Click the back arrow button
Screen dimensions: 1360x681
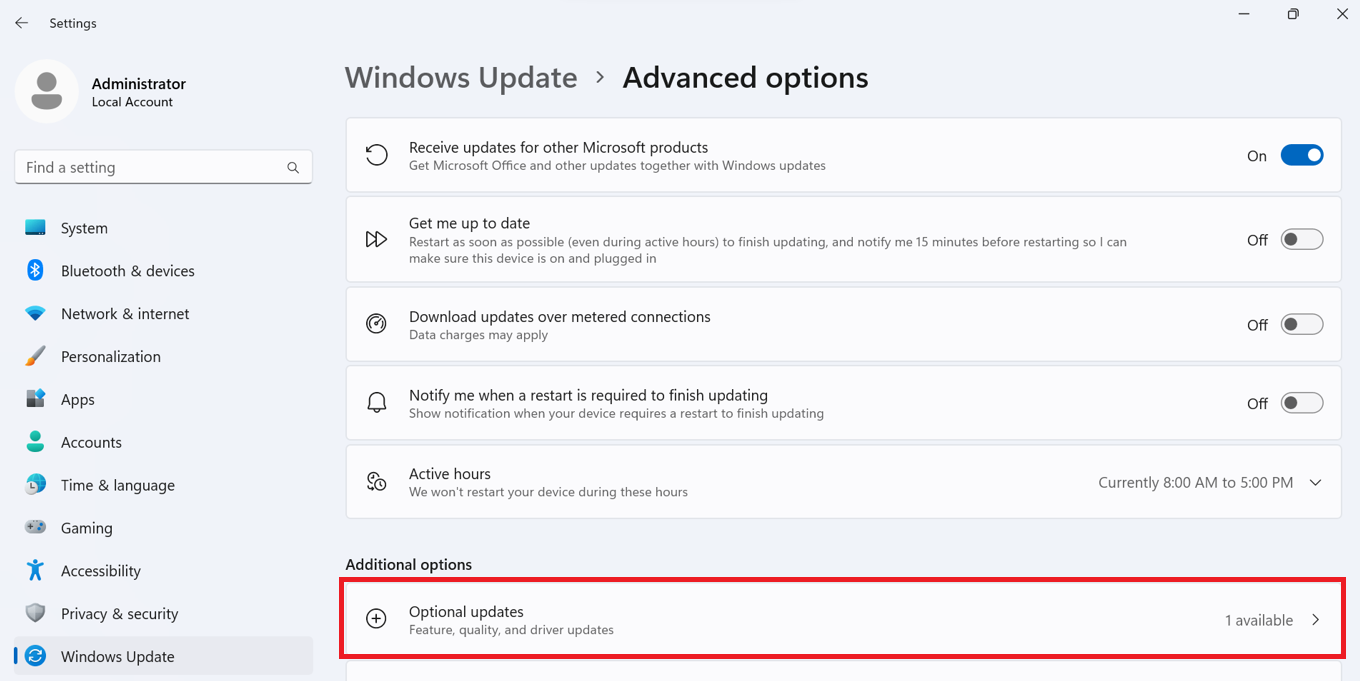tap(21, 22)
